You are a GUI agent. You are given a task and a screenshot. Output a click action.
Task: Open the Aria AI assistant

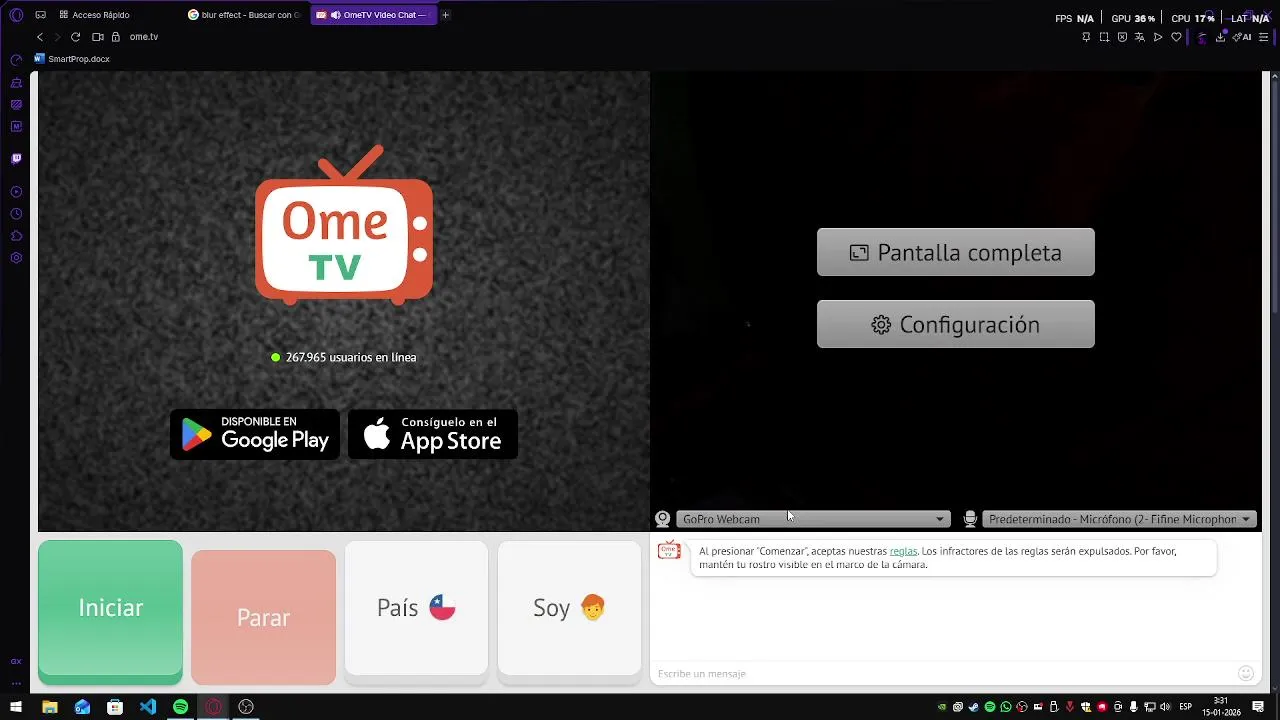pos(1243,37)
